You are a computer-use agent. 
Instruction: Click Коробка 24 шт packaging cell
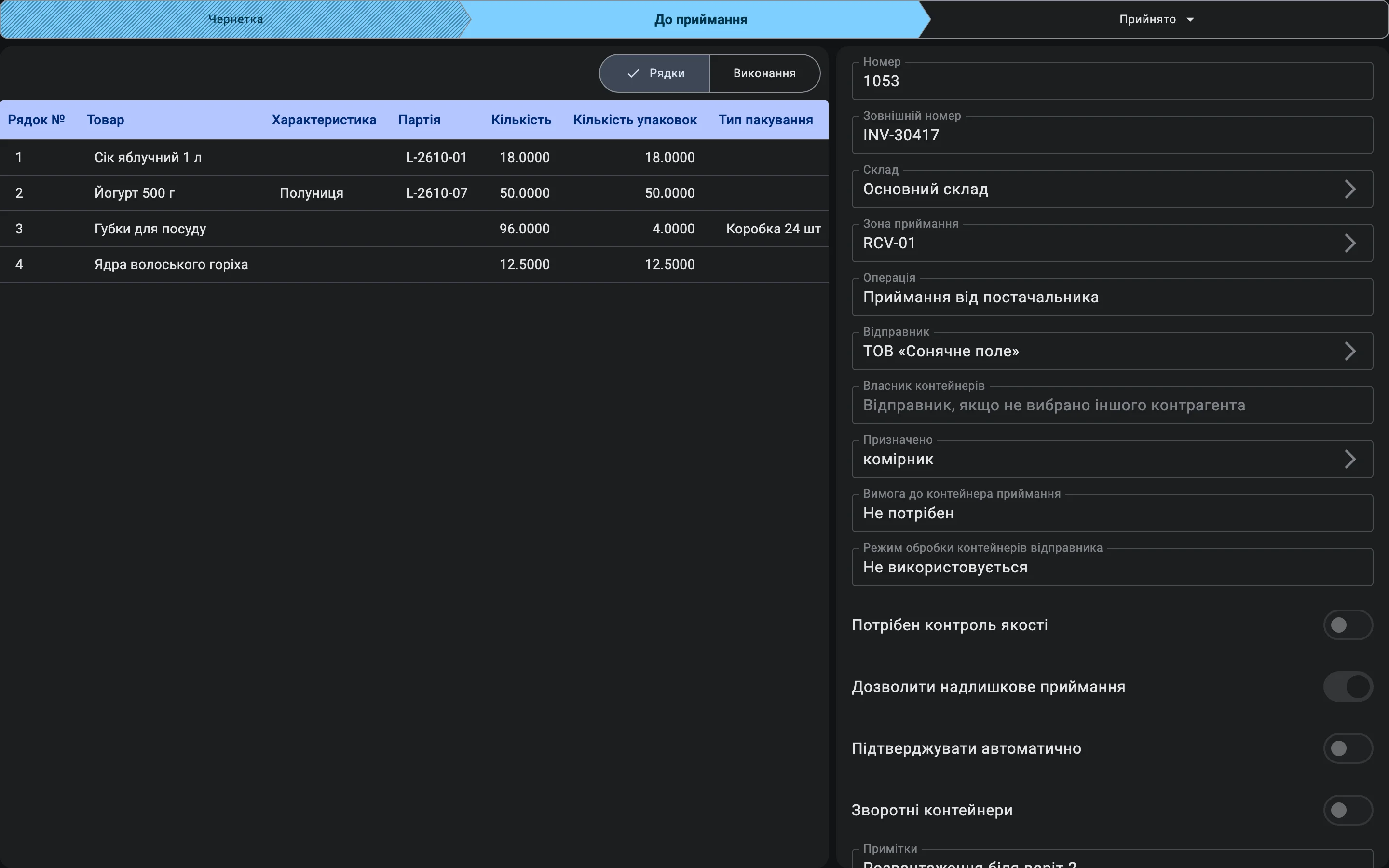[x=773, y=229]
